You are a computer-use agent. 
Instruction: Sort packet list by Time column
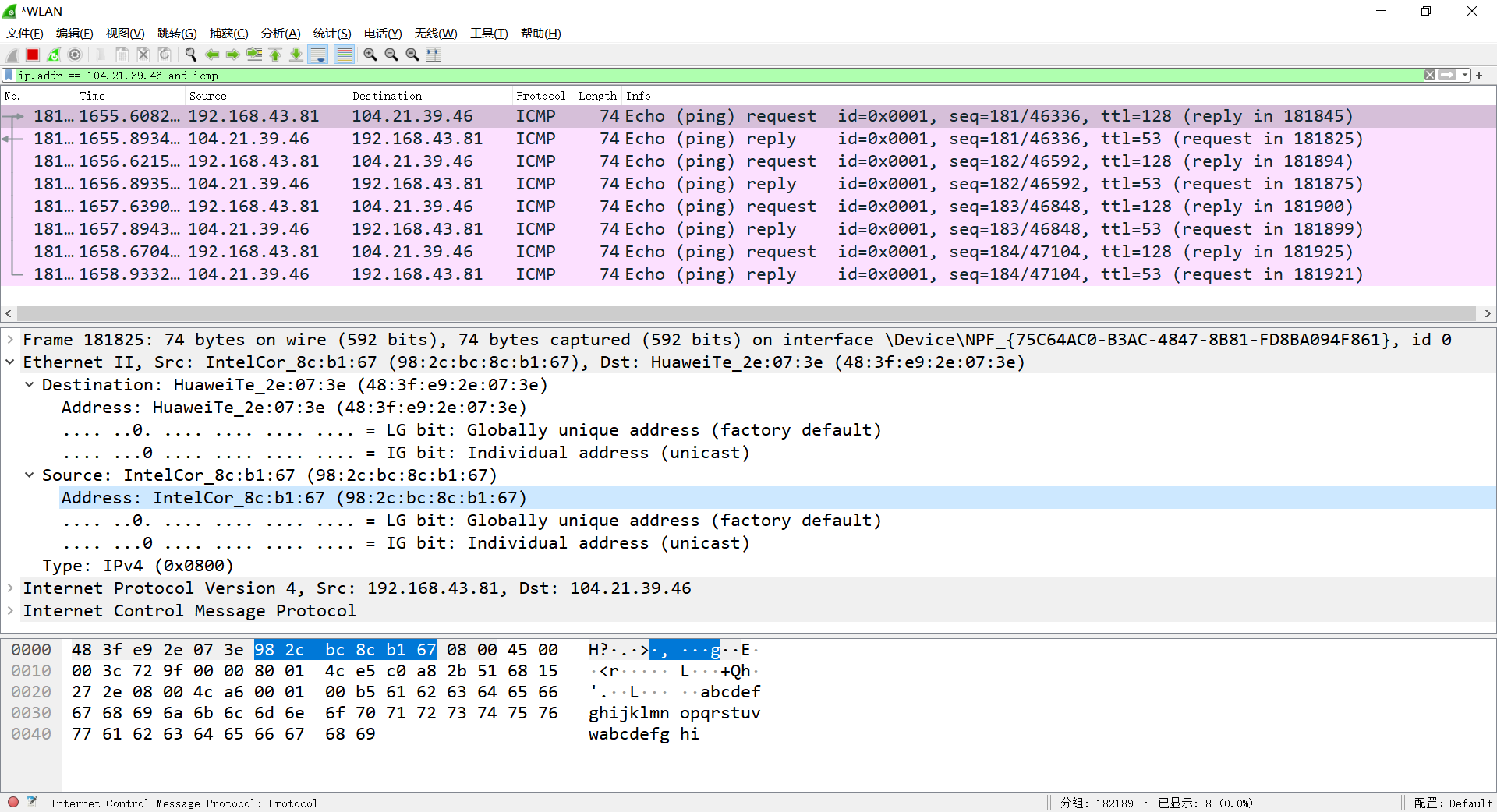click(130, 96)
